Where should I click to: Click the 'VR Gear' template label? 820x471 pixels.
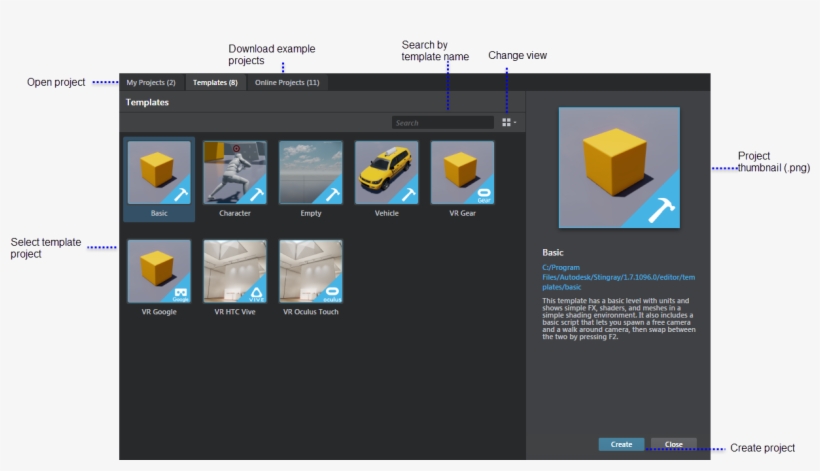pos(462,213)
